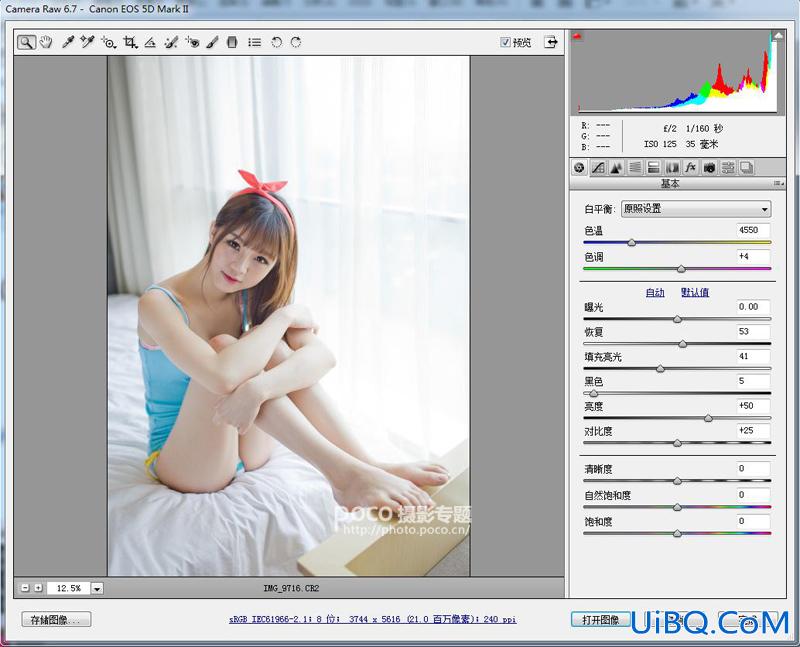
Task: Open the 基本 panel options menu
Action: (x=779, y=183)
